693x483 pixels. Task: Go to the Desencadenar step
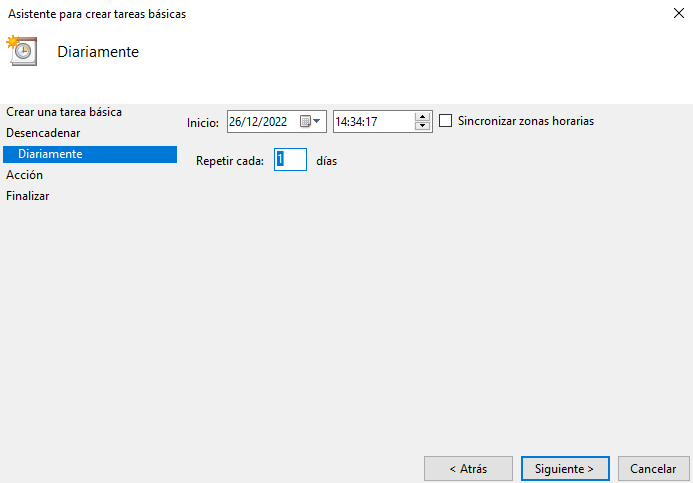tap(43, 133)
